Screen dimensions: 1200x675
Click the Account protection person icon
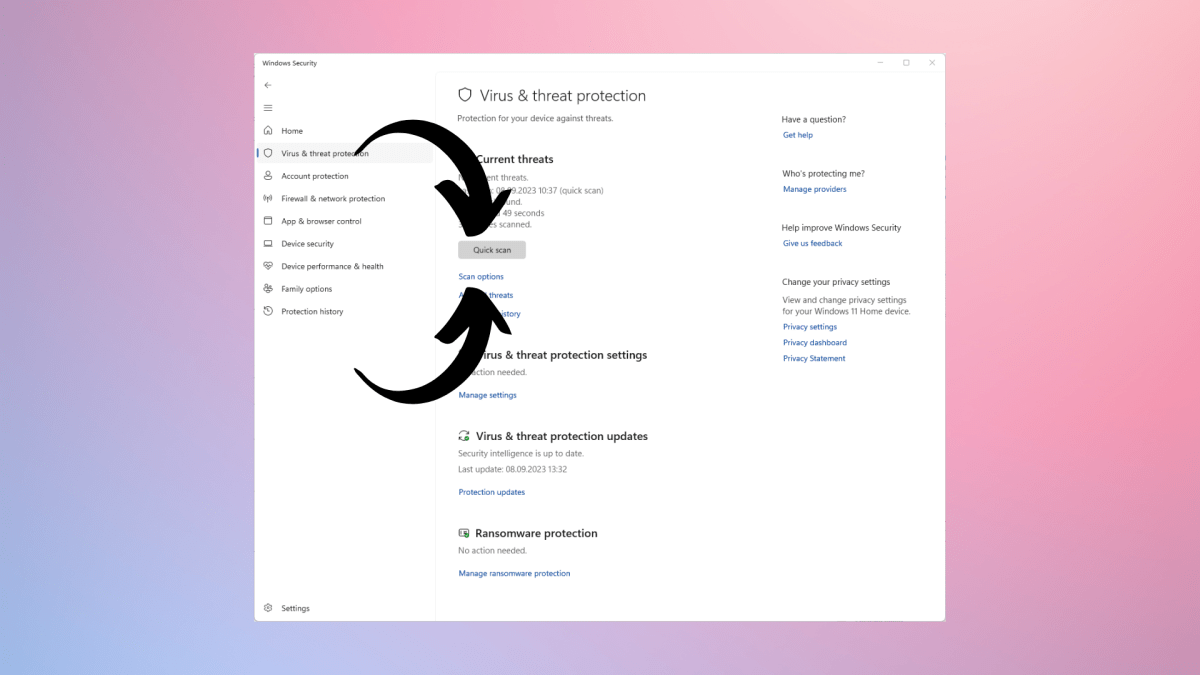coord(268,176)
